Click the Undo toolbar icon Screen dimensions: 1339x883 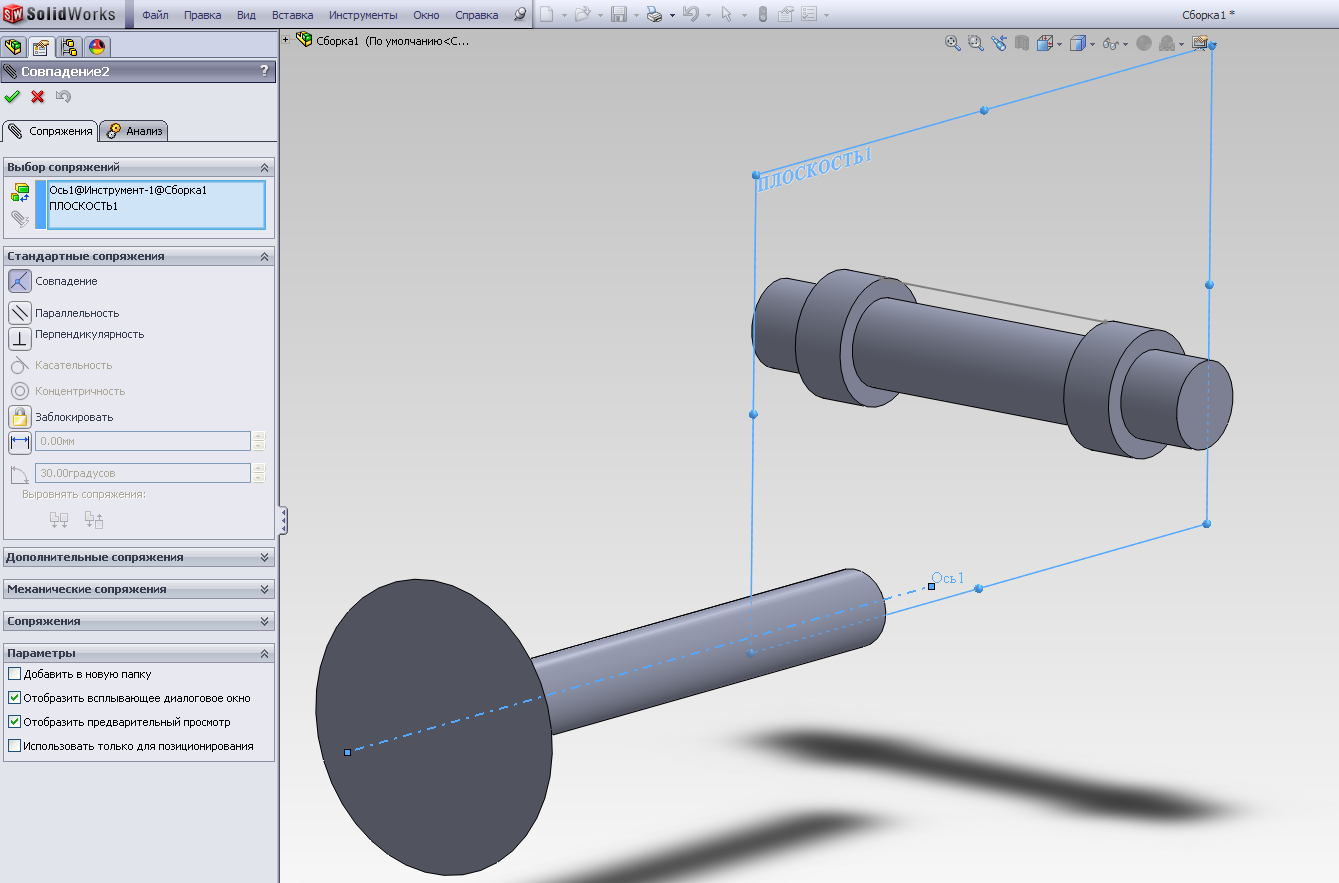690,15
